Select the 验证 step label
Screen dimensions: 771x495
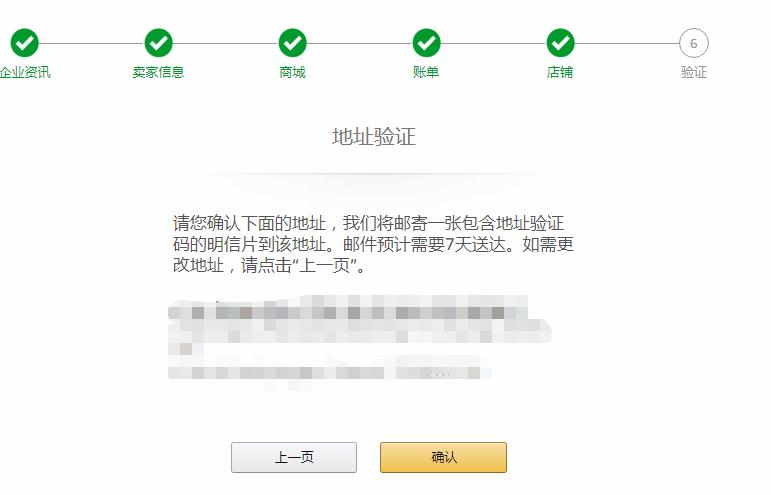[x=694, y=72]
